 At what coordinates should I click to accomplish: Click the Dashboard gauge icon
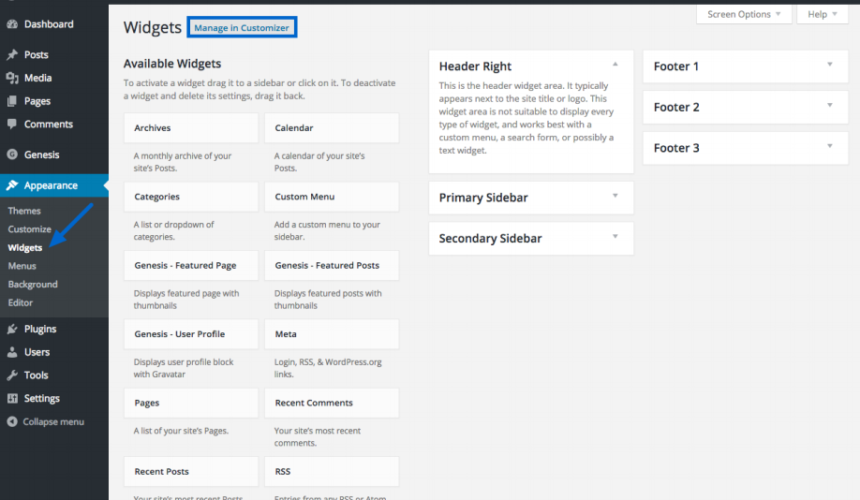[x=12, y=24]
